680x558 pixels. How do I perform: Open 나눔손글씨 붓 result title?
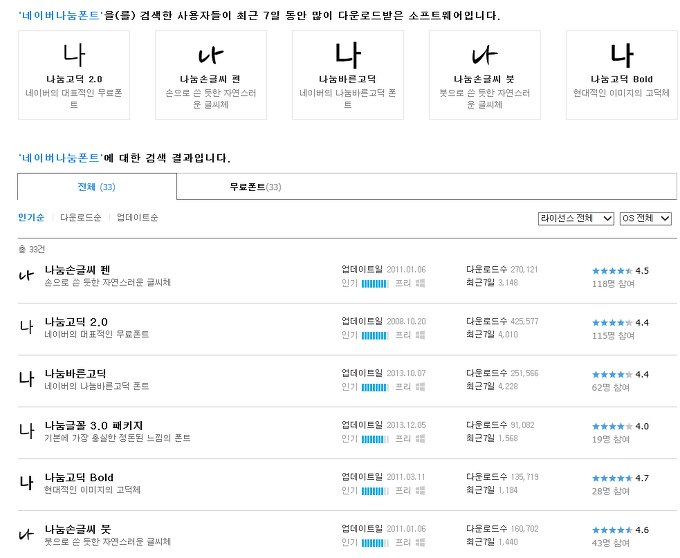tap(78, 529)
